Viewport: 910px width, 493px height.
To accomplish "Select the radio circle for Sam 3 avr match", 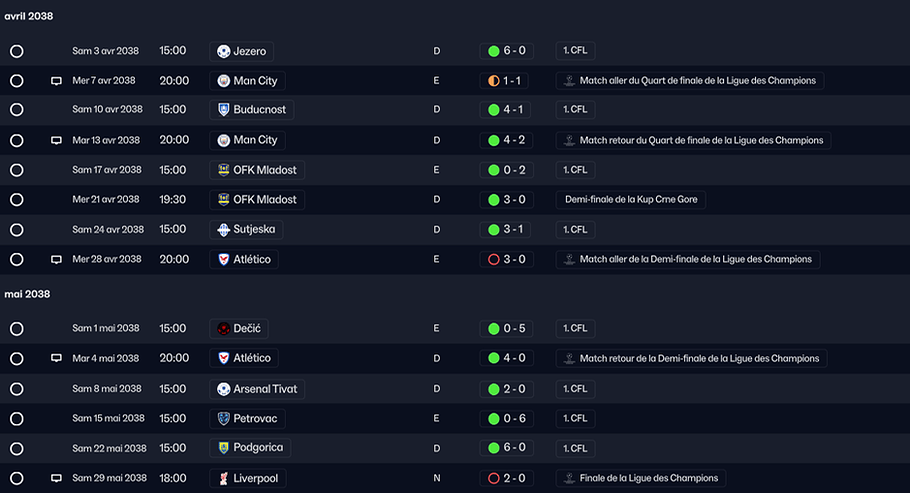I will click(x=17, y=51).
